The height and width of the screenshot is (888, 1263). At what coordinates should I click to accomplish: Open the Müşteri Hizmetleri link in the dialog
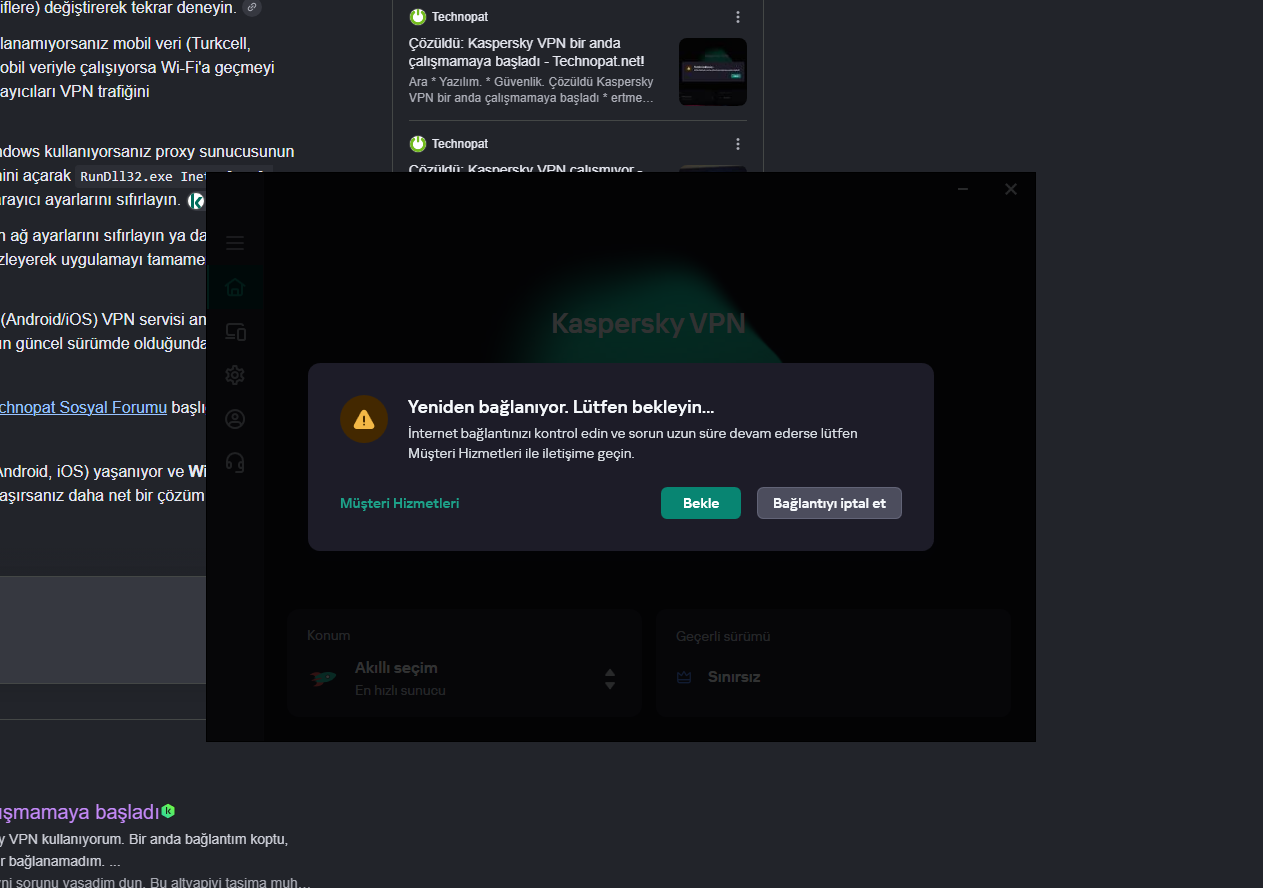pos(400,503)
